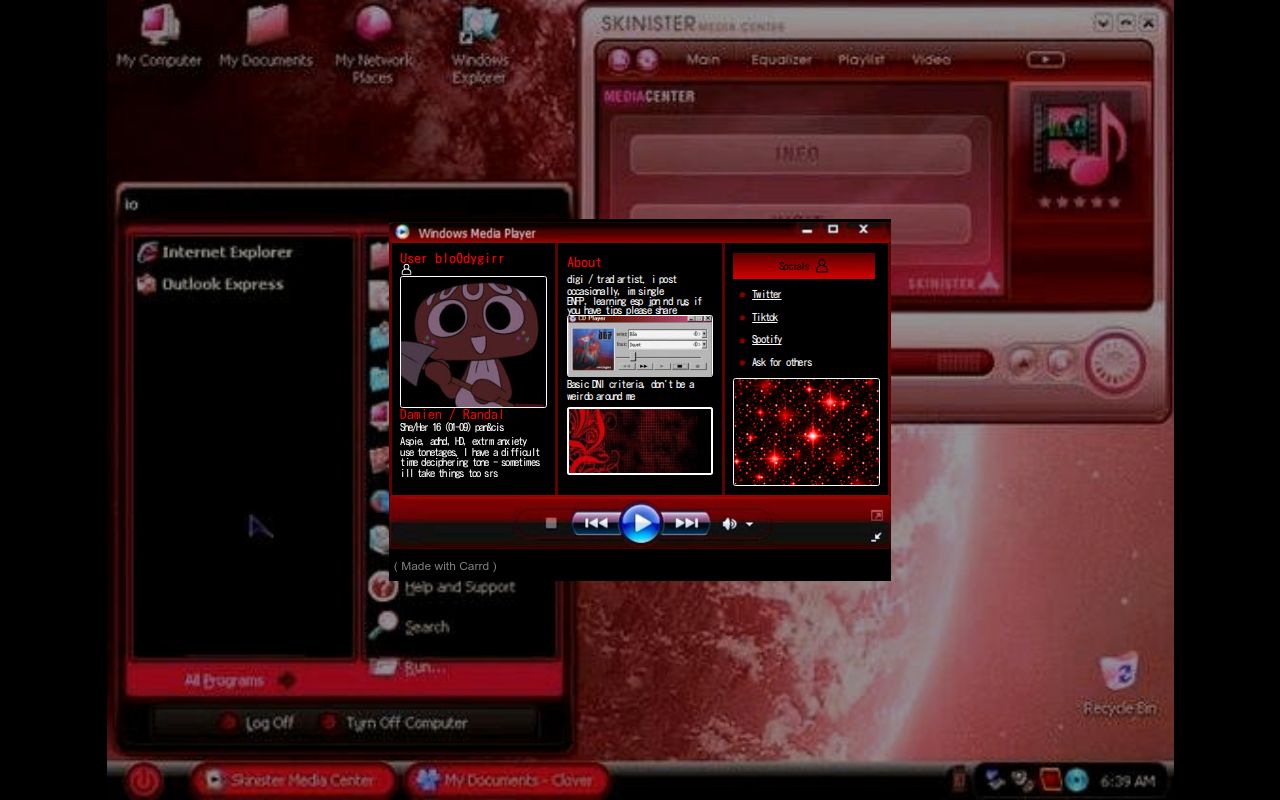
Task: Skip to next track in Windows Media Player
Action: 686,523
